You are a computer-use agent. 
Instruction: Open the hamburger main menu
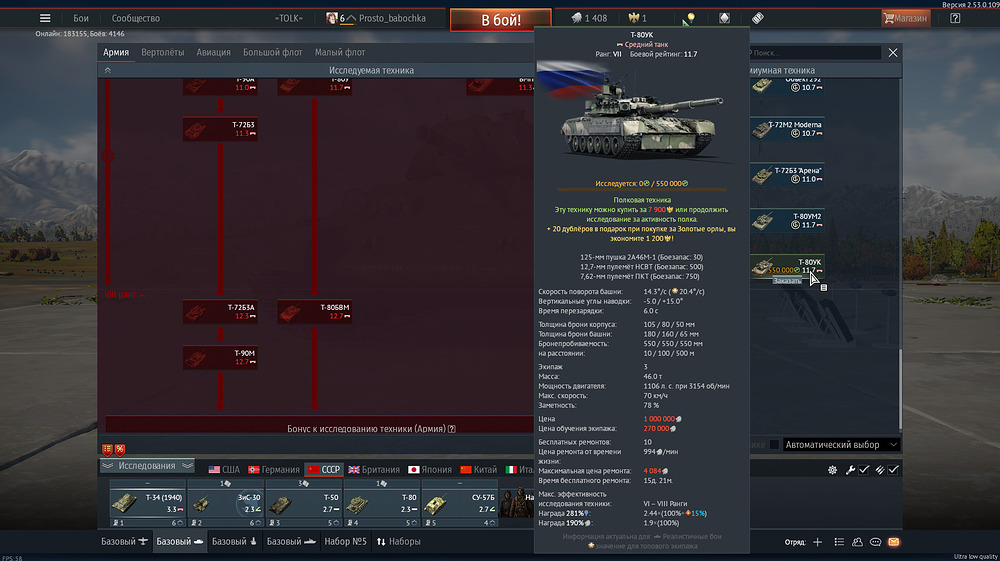click(44, 18)
